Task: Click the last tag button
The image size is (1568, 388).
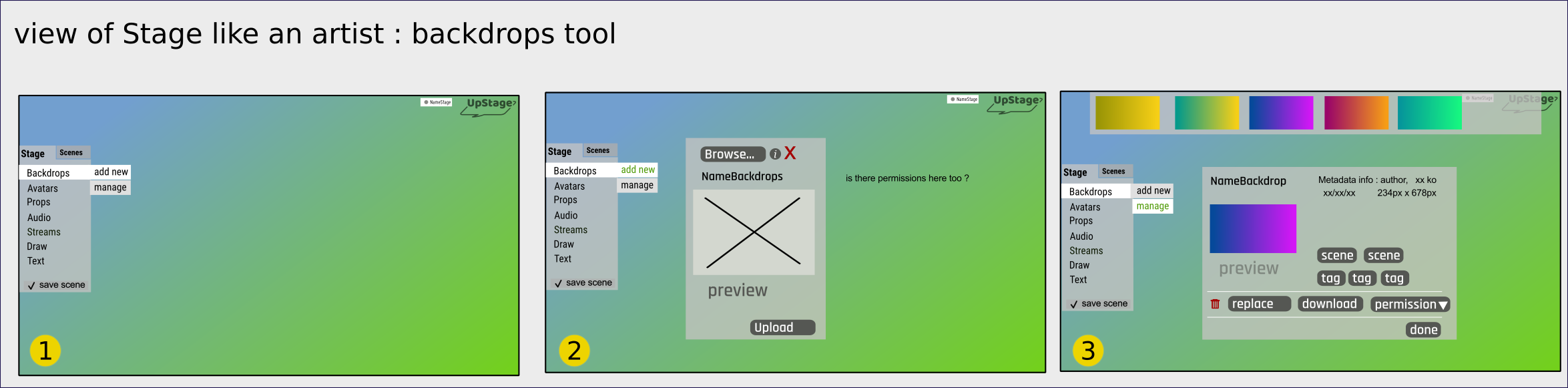Action: coord(1394,278)
